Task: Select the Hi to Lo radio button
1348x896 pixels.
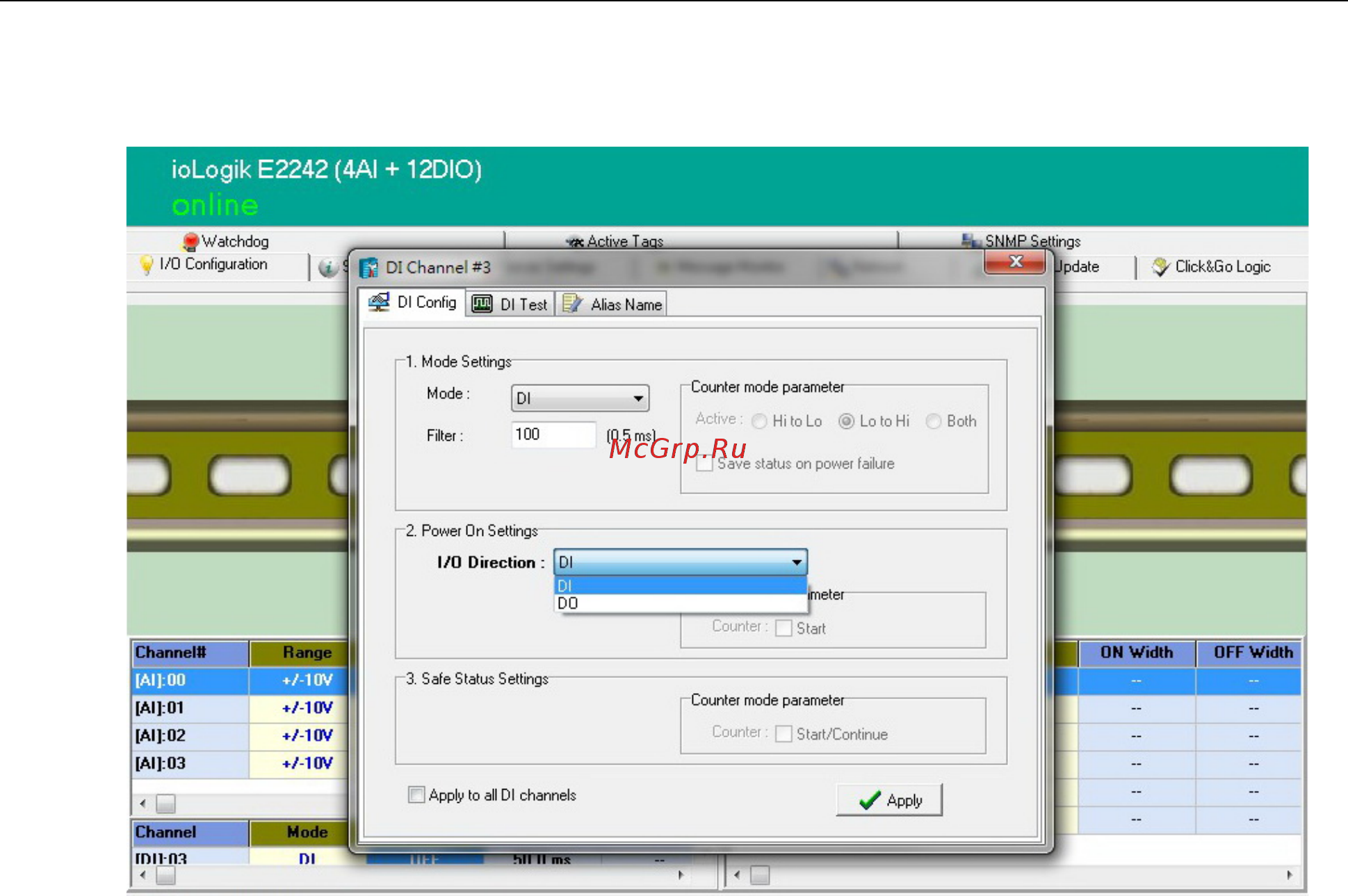Action: point(759,421)
